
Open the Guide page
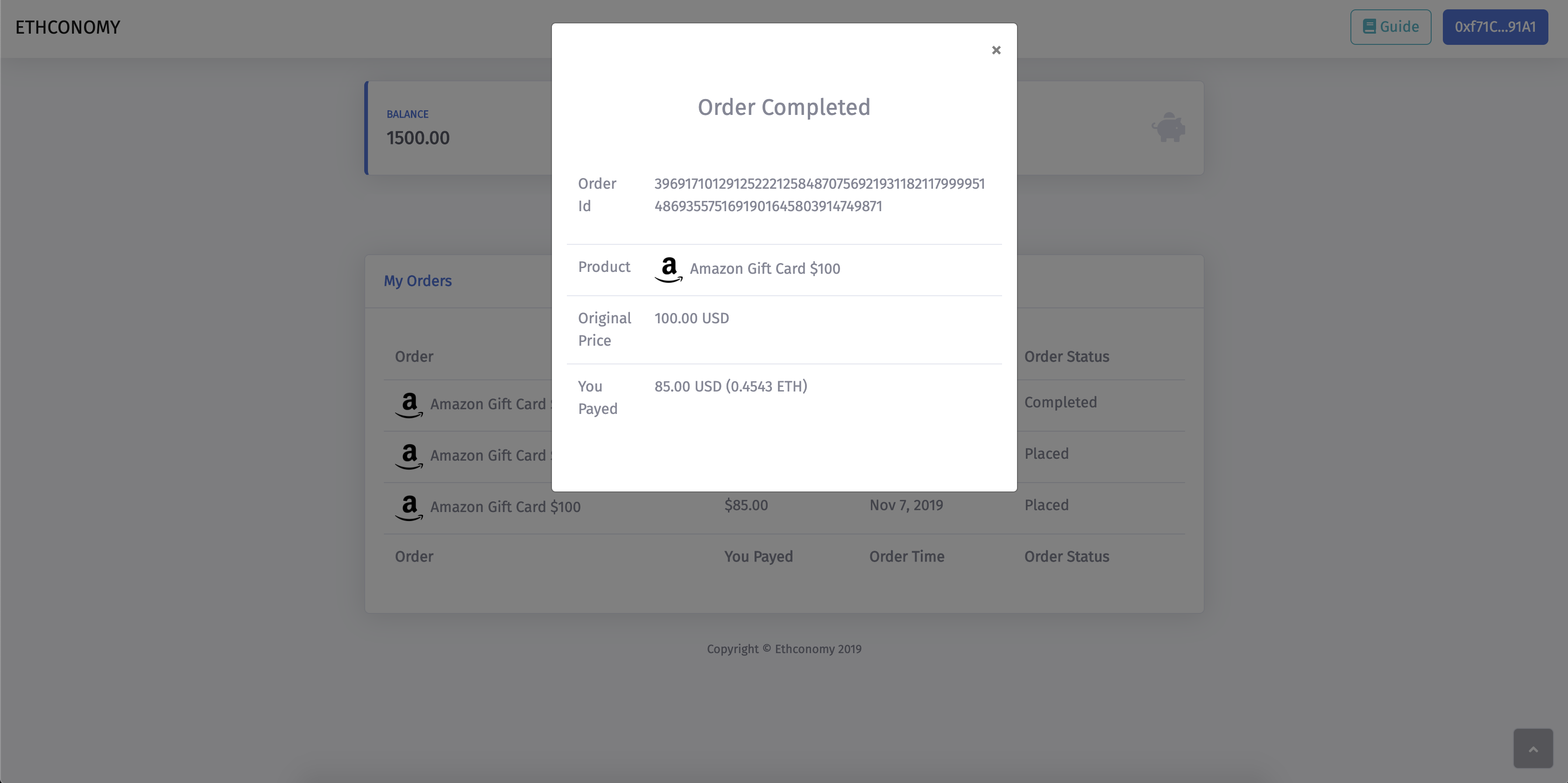click(1390, 27)
